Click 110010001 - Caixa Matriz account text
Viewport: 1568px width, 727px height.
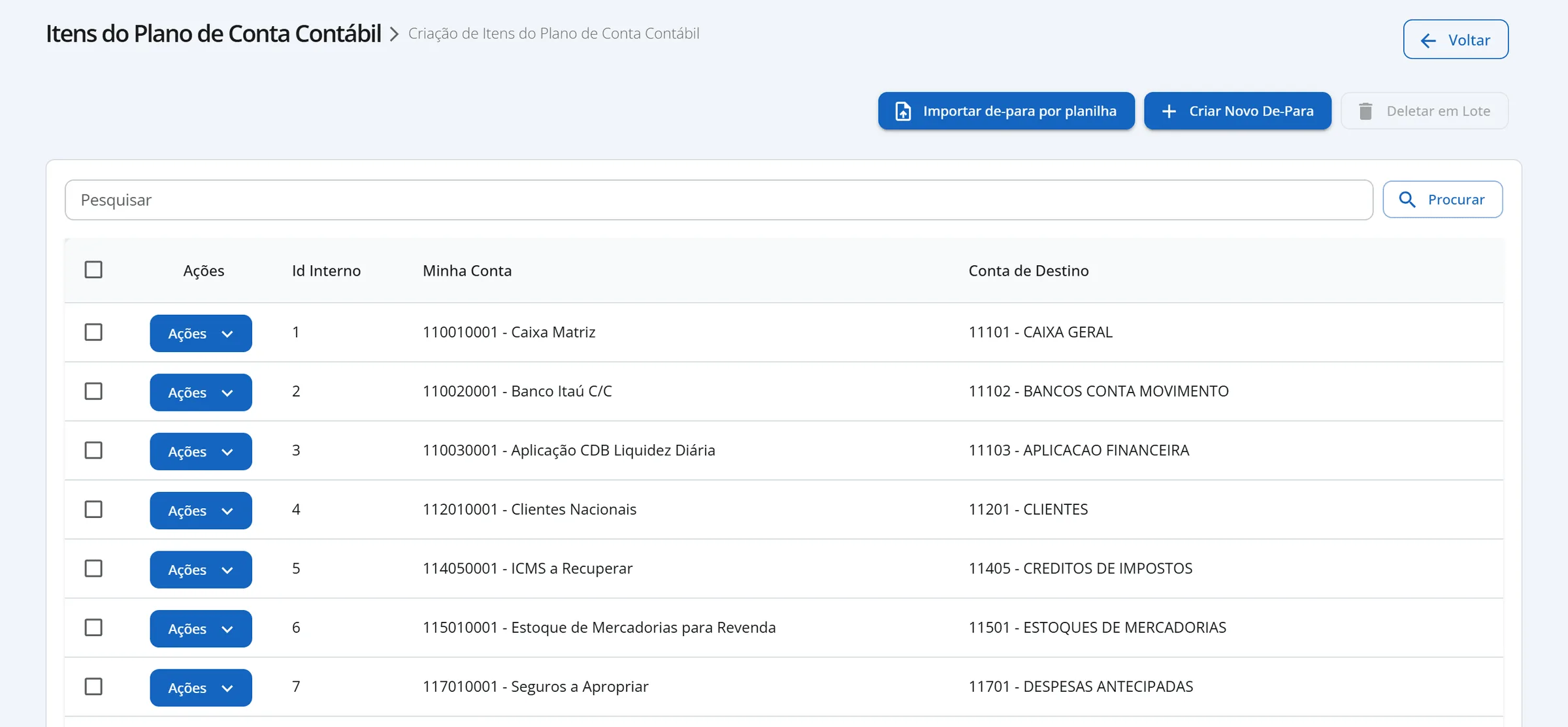[x=509, y=332]
